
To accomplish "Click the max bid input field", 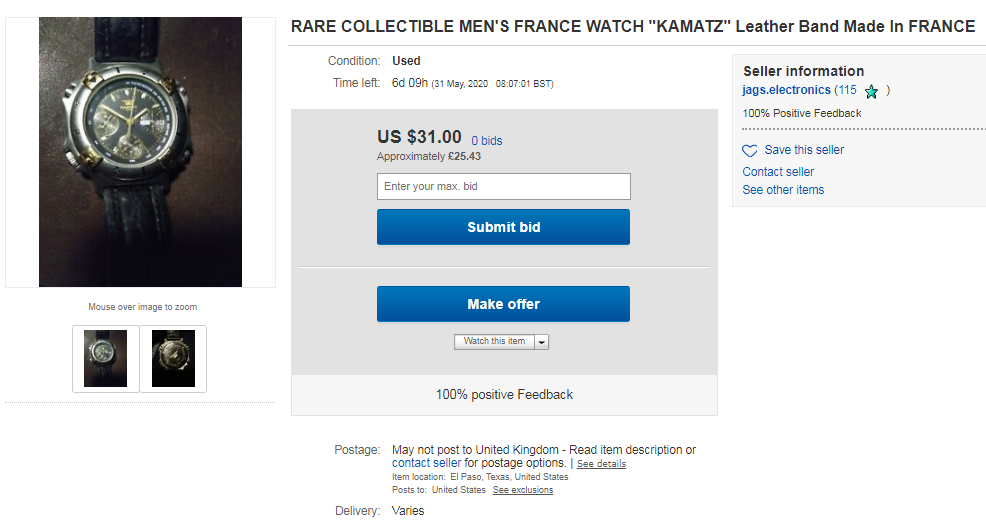I will (503, 187).
